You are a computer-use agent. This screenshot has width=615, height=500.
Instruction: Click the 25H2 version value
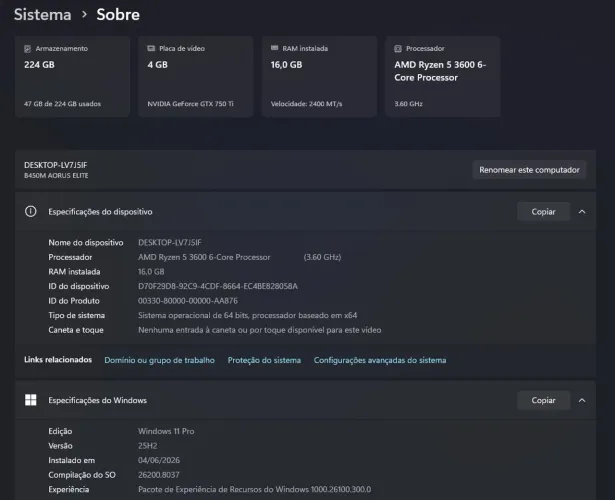click(x=147, y=445)
